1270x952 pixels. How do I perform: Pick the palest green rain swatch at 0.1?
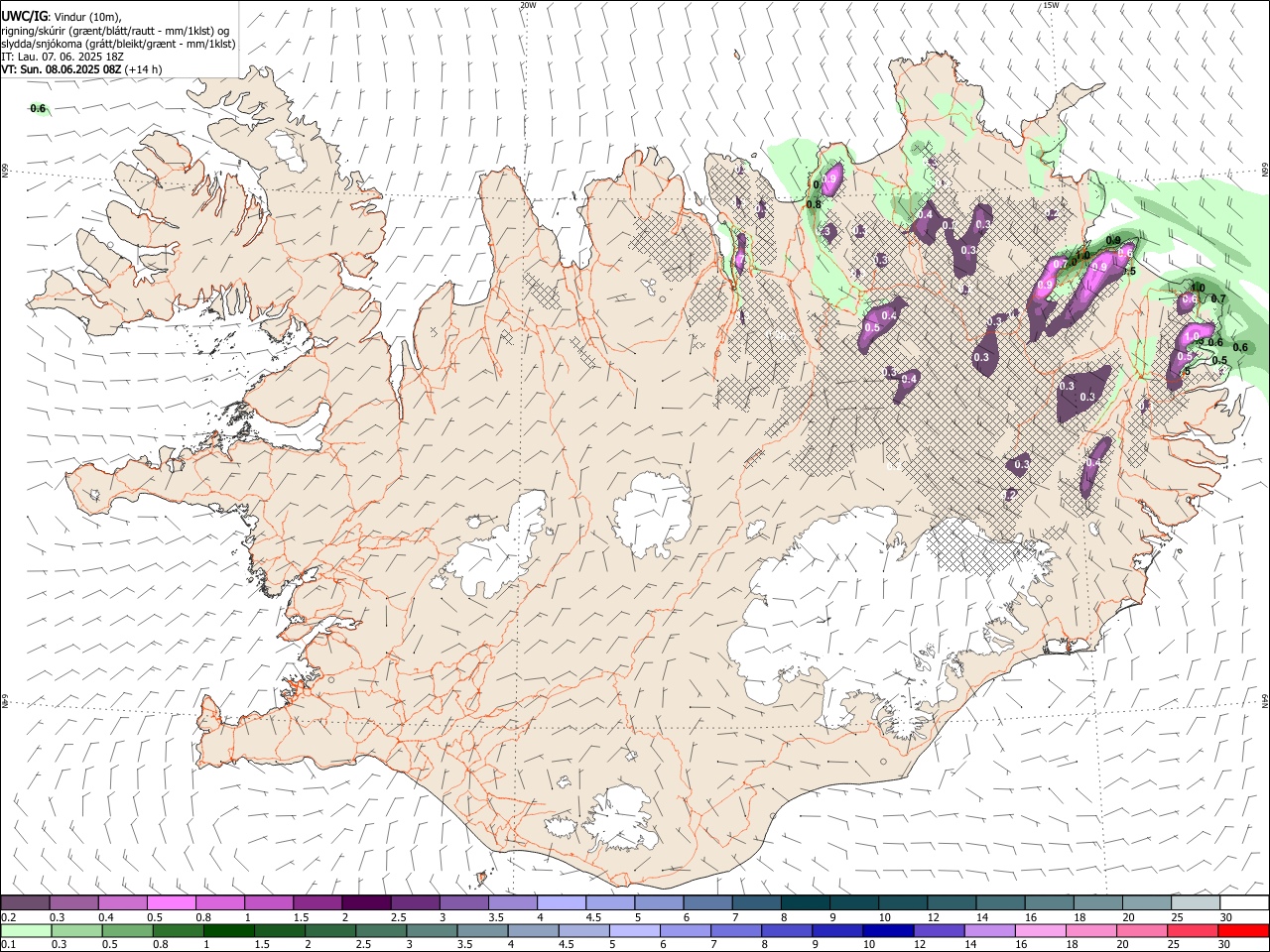point(25,931)
